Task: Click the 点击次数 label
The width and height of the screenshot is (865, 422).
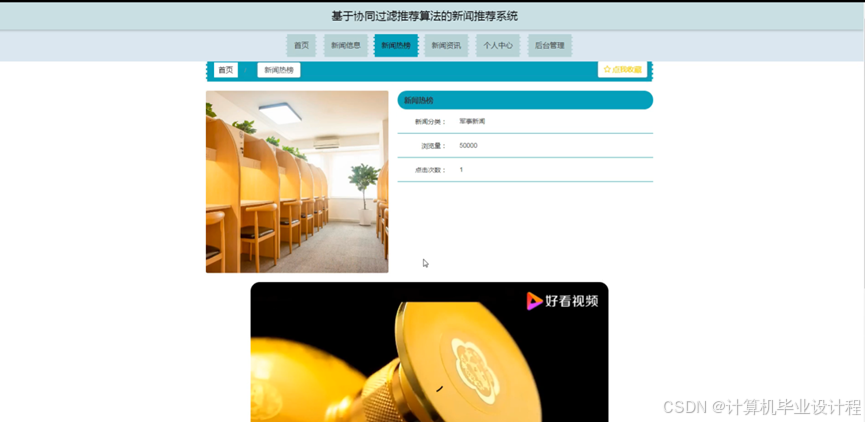Action: point(430,170)
